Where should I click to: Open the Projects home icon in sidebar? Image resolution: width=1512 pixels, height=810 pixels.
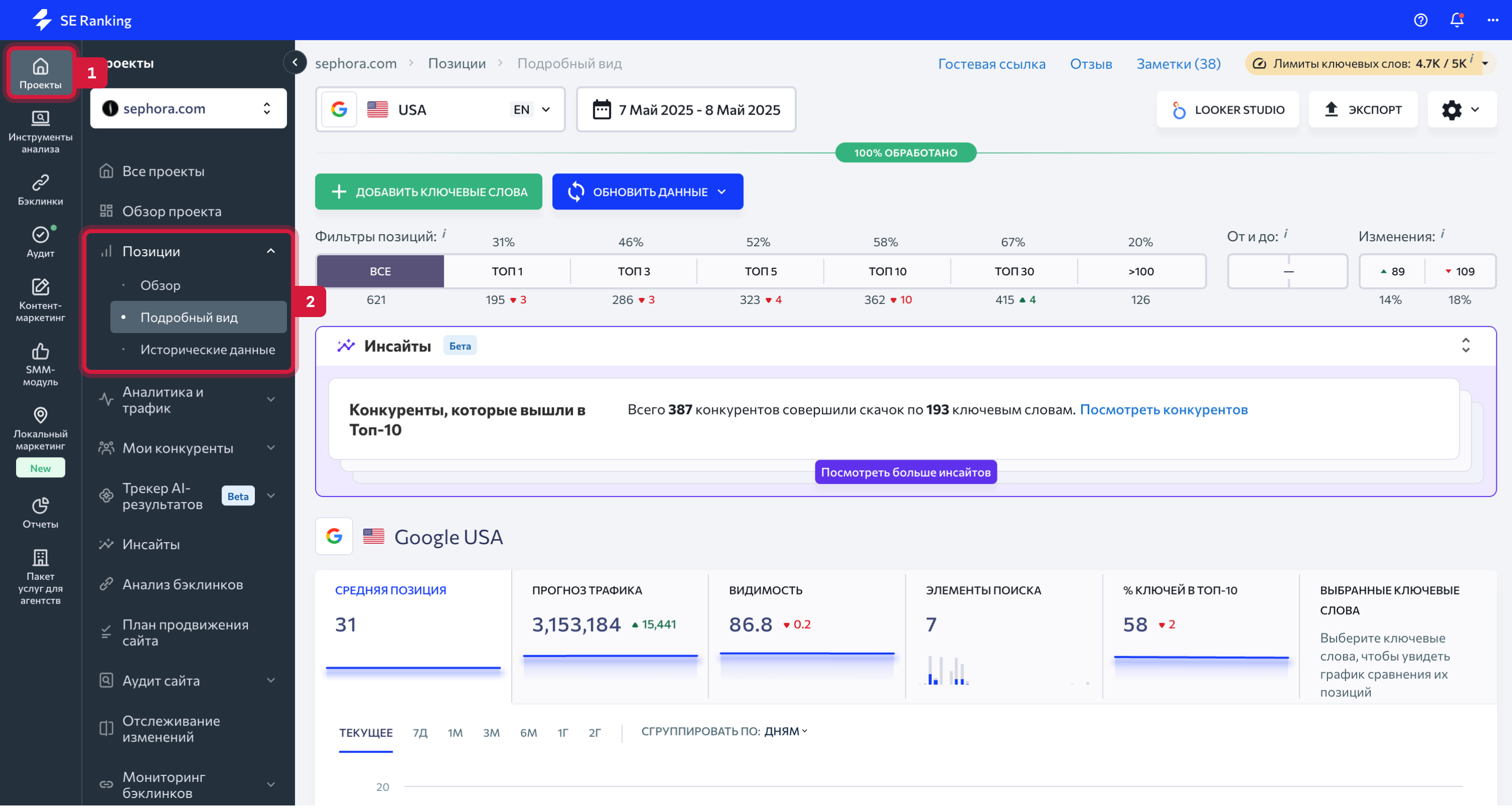pyautogui.click(x=40, y=73)
